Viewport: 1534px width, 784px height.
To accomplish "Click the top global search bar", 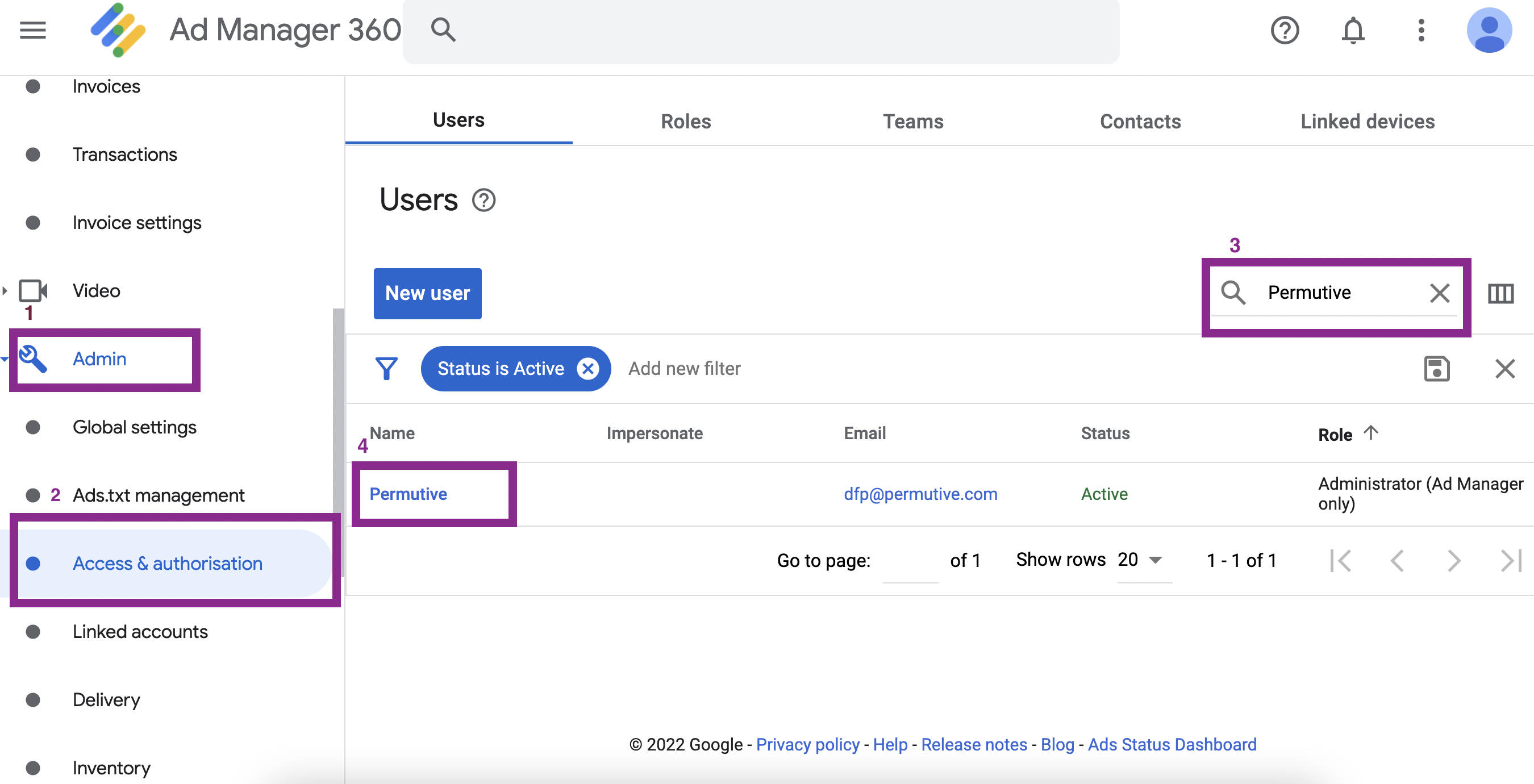I will [x=760, y=31].
